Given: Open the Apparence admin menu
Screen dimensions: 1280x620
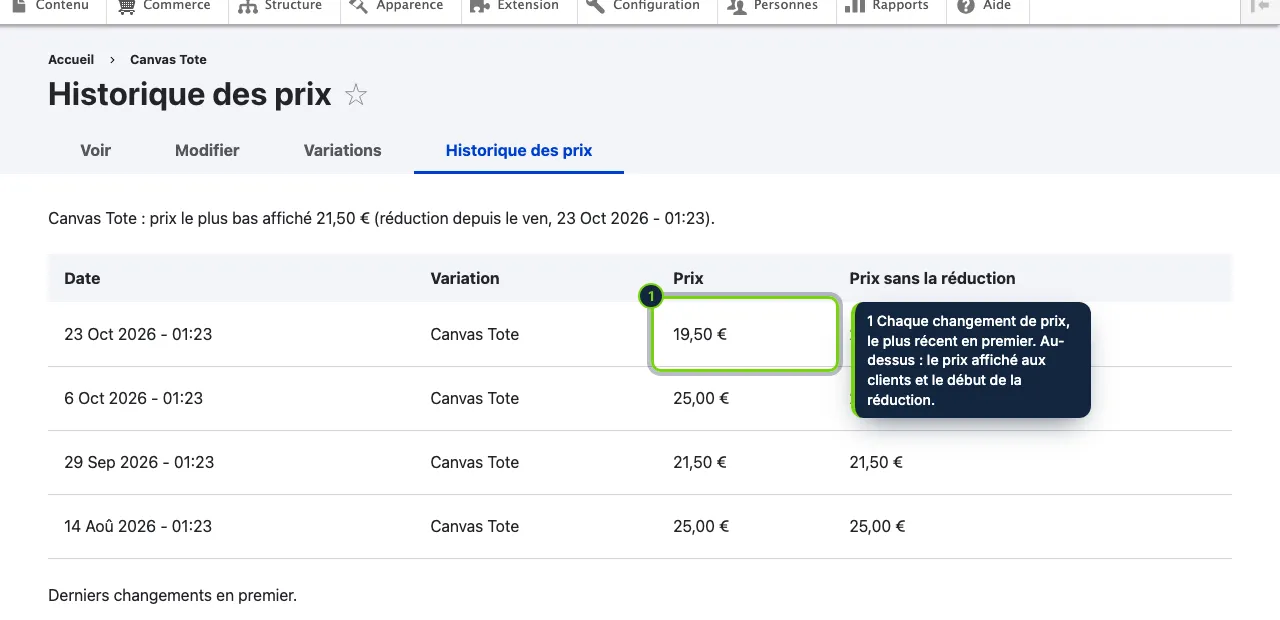Looking at the screenshot, I should pos(399,6).
